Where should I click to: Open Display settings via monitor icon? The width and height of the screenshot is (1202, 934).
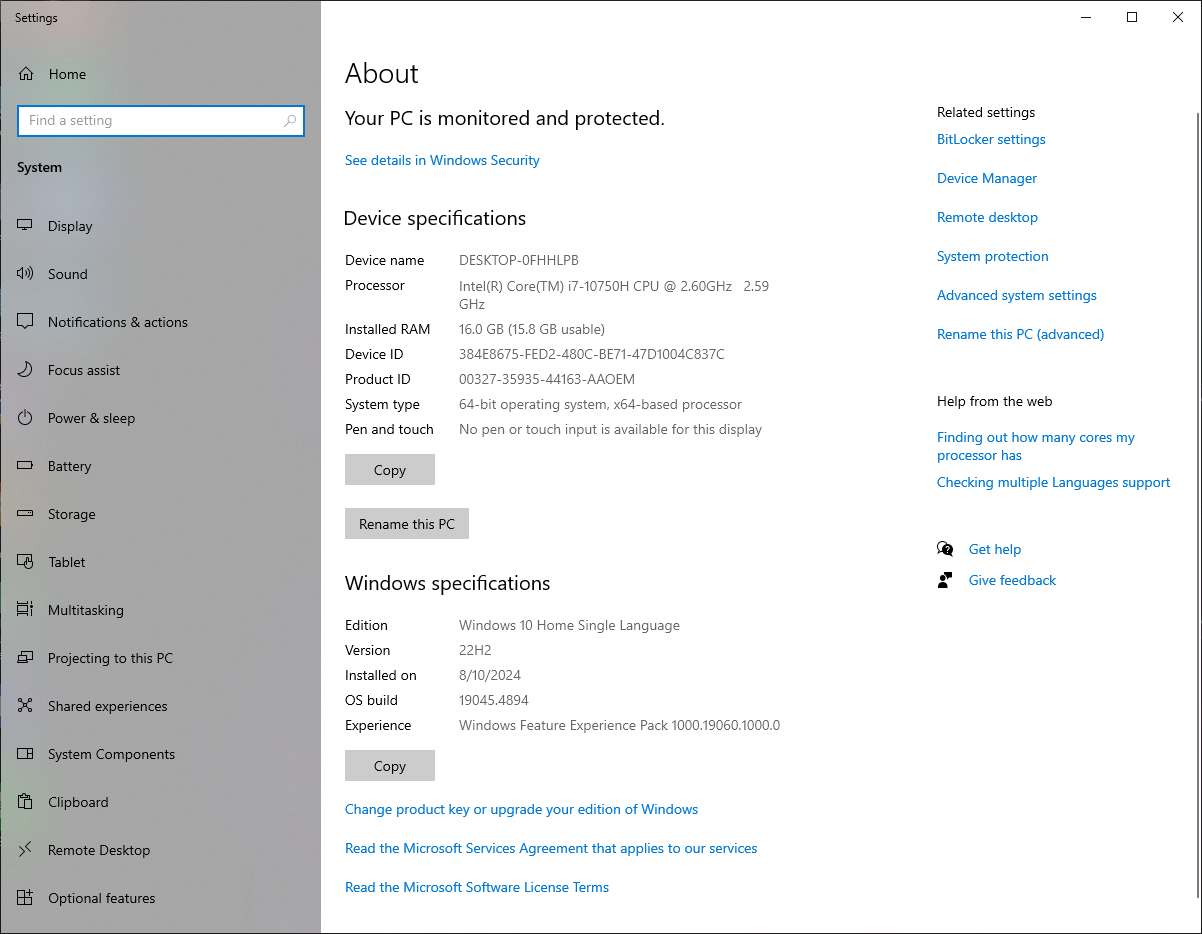[26, 226]
